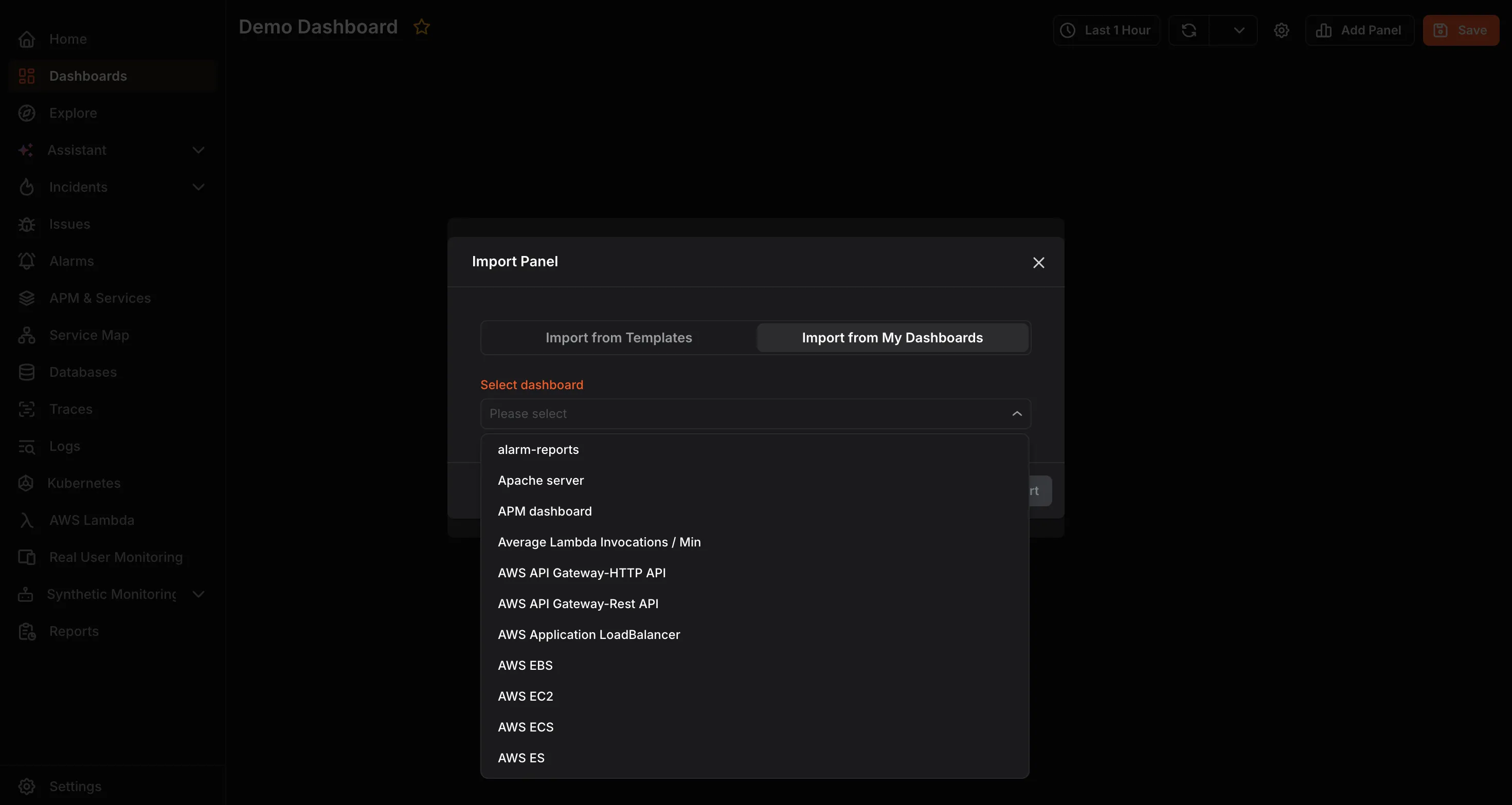Click the Logs search icon
Viewport: 1512px width, 805px height.
26,447
